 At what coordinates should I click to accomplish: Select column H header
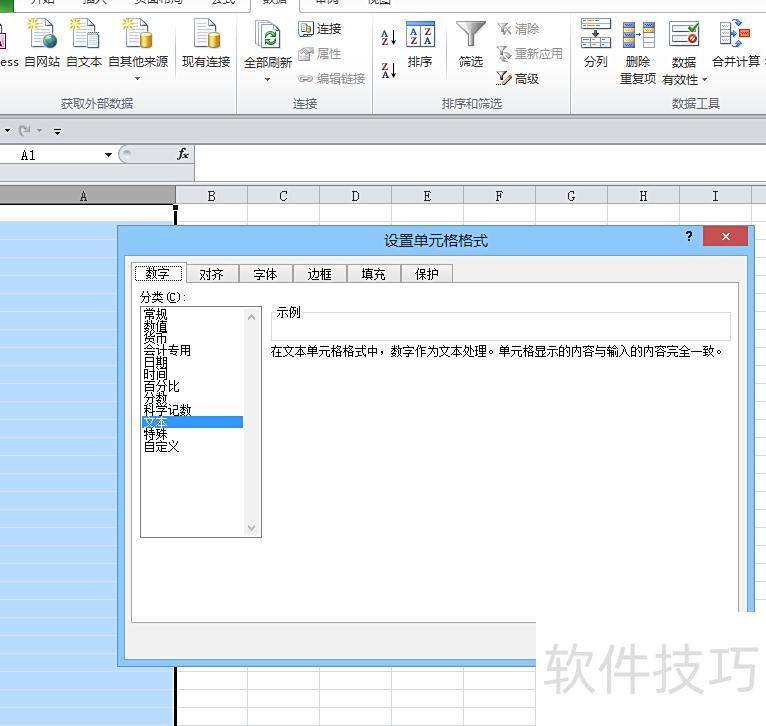pos(643,196)
